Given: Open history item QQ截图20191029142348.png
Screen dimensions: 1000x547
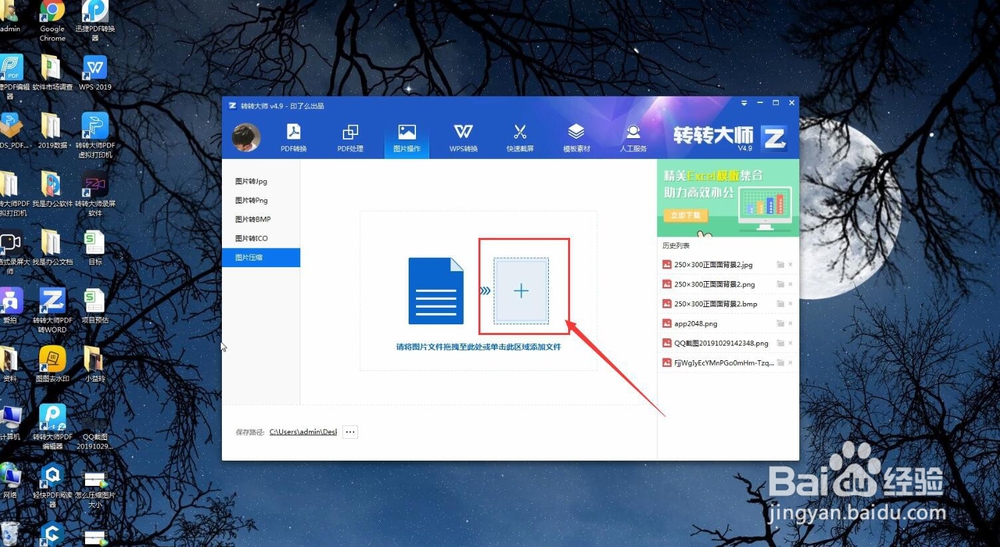Looking at the screenshot, I should click(721, 343).
